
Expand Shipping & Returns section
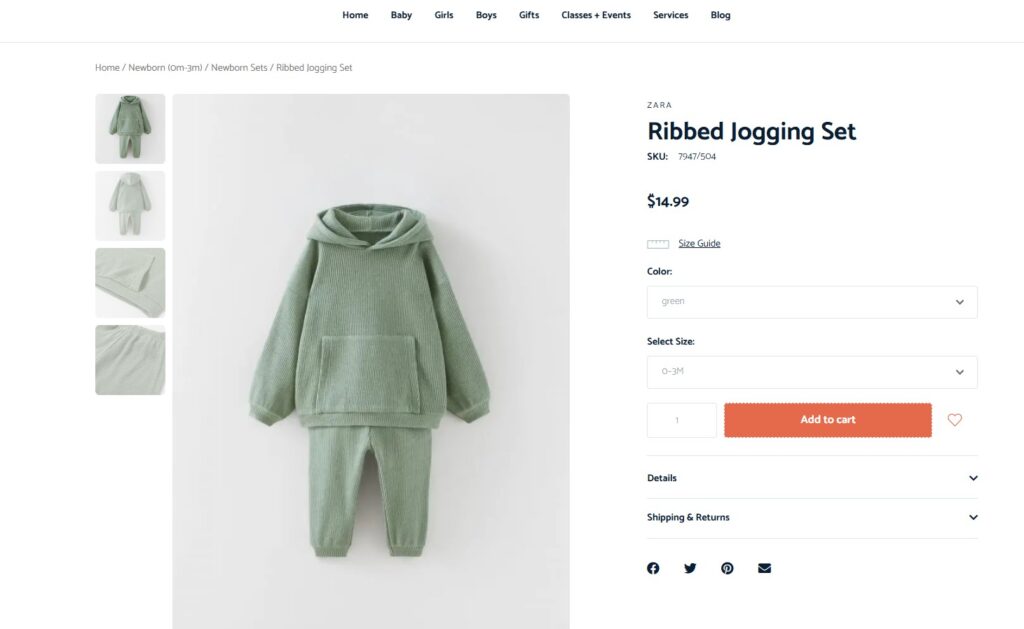pyautogui.click(x=812, y=518)
